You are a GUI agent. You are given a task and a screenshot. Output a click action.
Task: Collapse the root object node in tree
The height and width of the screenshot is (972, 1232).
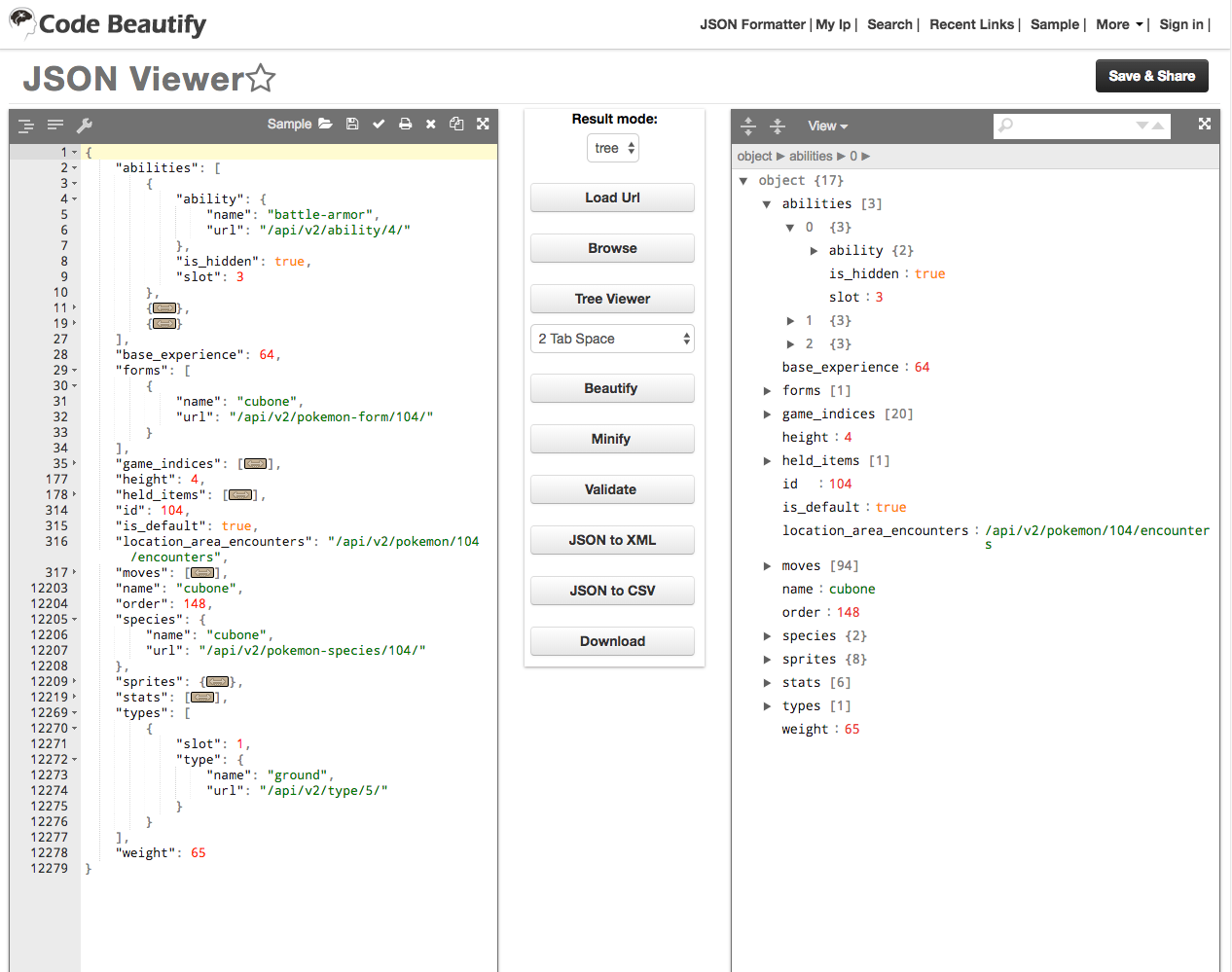pyautogui.click(x=743, y=181)
